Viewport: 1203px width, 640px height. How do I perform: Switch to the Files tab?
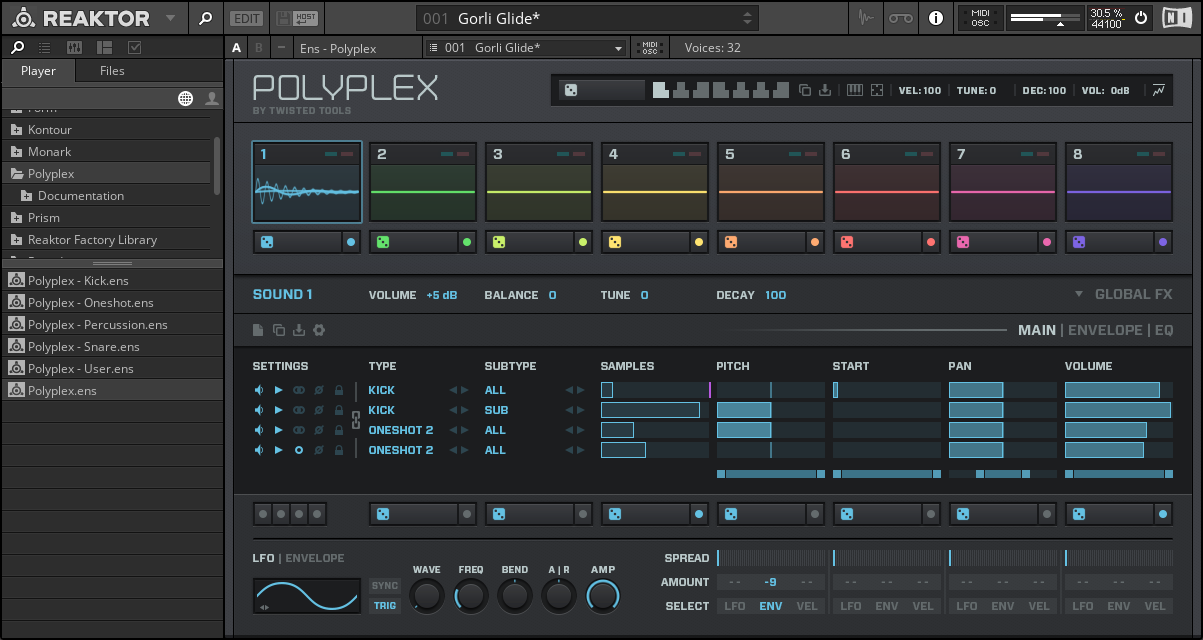112,71
